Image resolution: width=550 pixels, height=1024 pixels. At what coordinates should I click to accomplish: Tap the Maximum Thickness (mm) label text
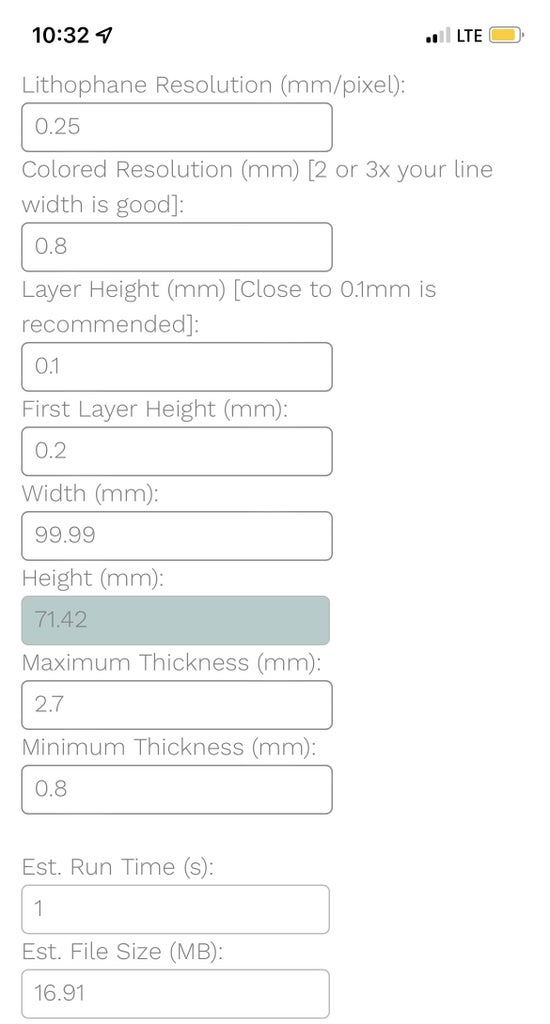[x=172, y=663]
